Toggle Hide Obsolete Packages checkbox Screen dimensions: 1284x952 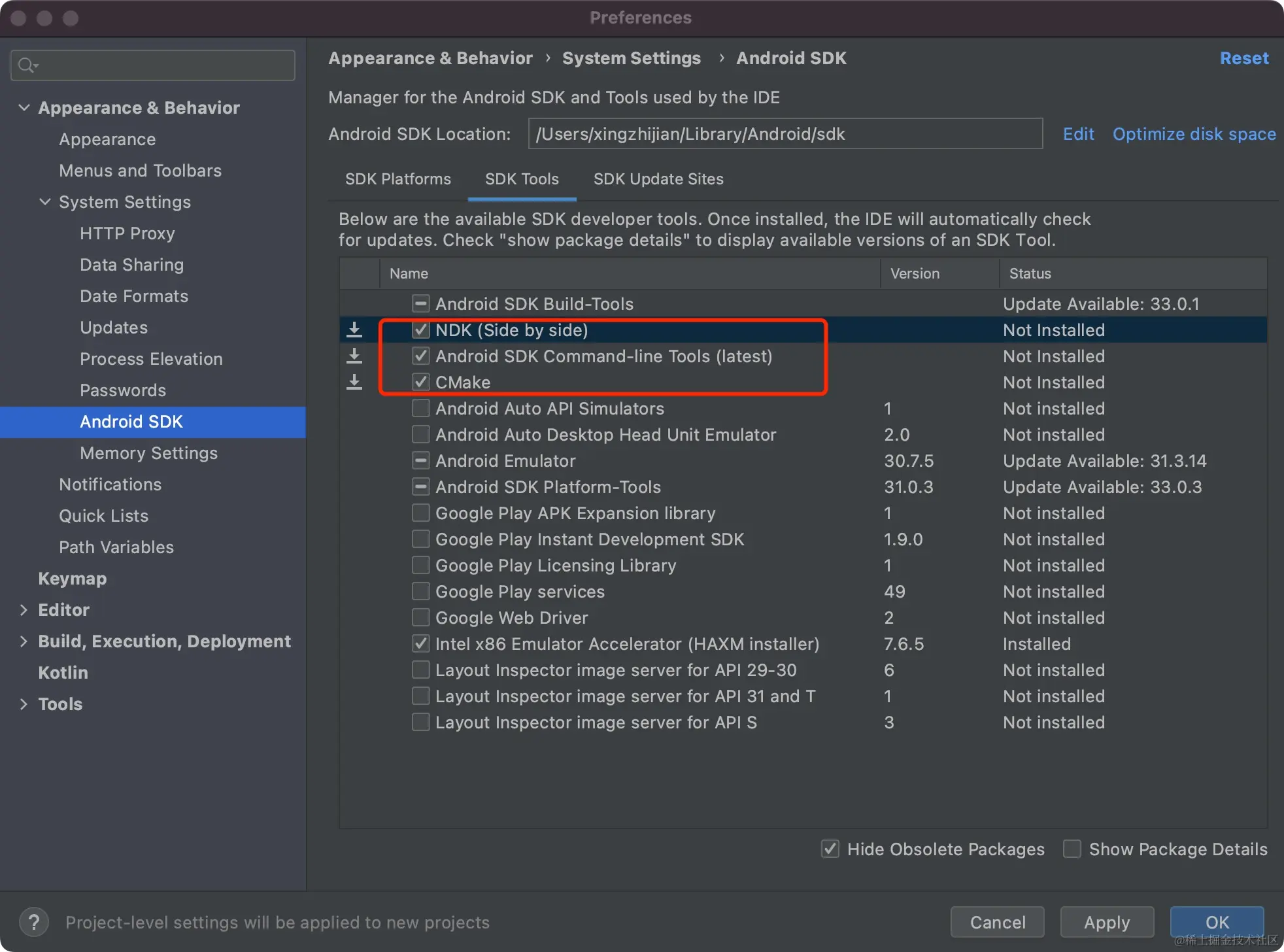(x=830, y=849)
